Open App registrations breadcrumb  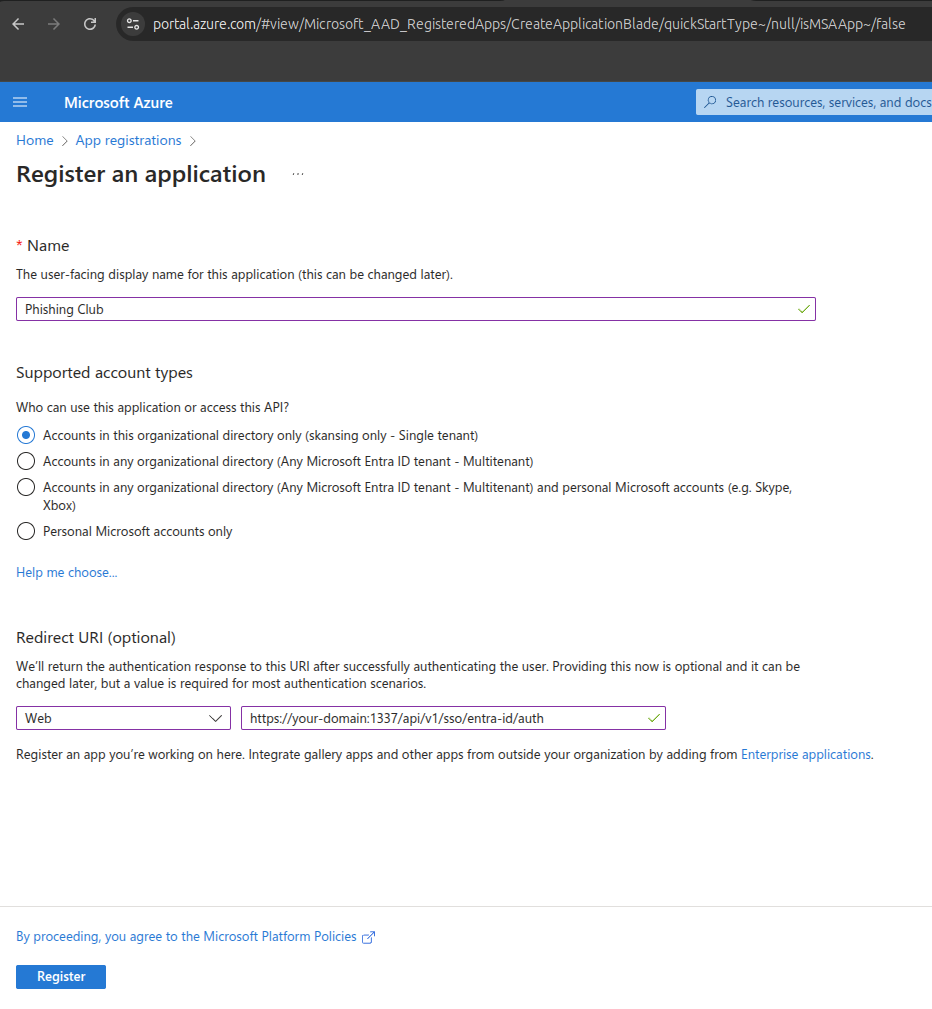[129, 140]
